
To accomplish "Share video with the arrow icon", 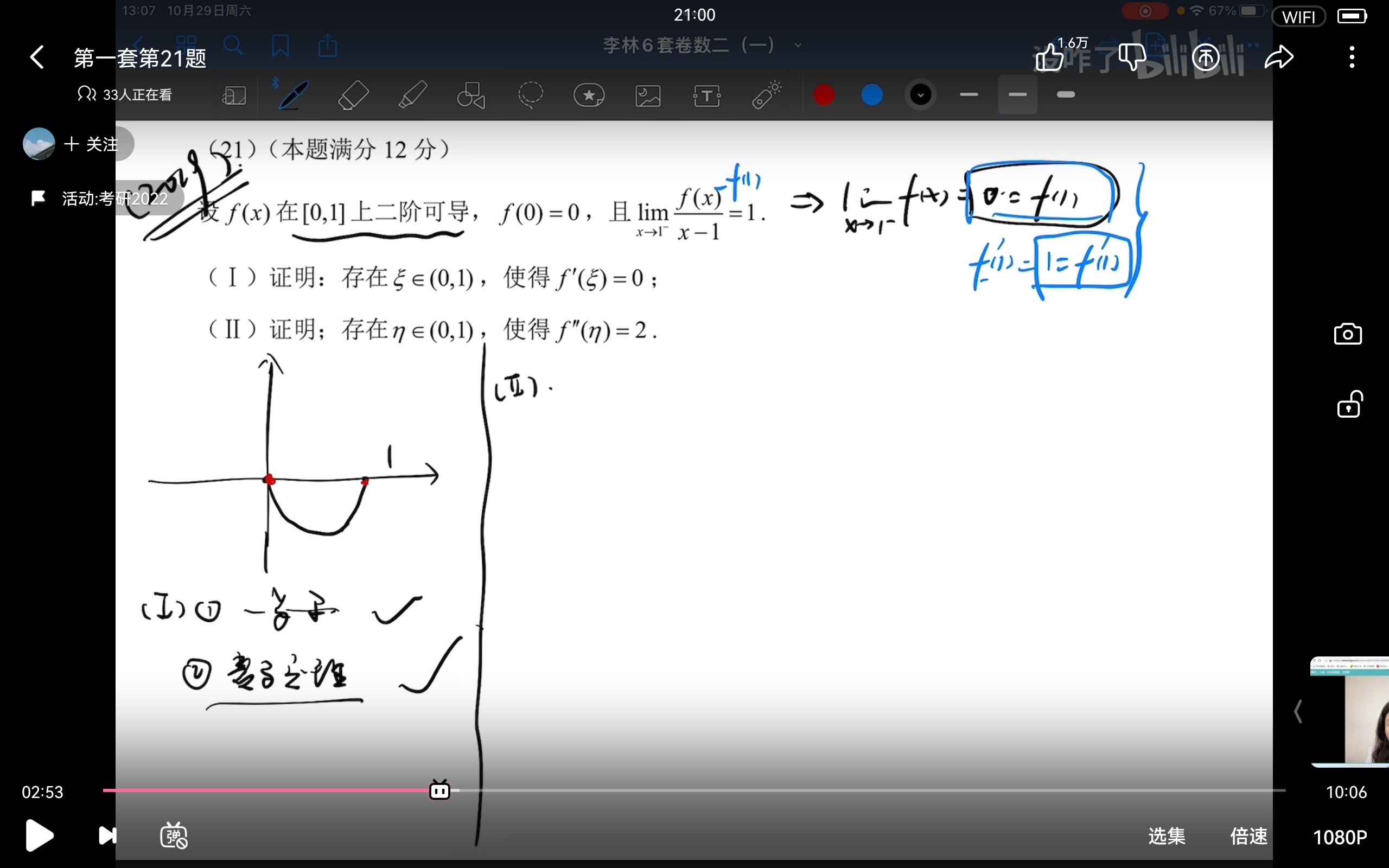I will 1279,58.
